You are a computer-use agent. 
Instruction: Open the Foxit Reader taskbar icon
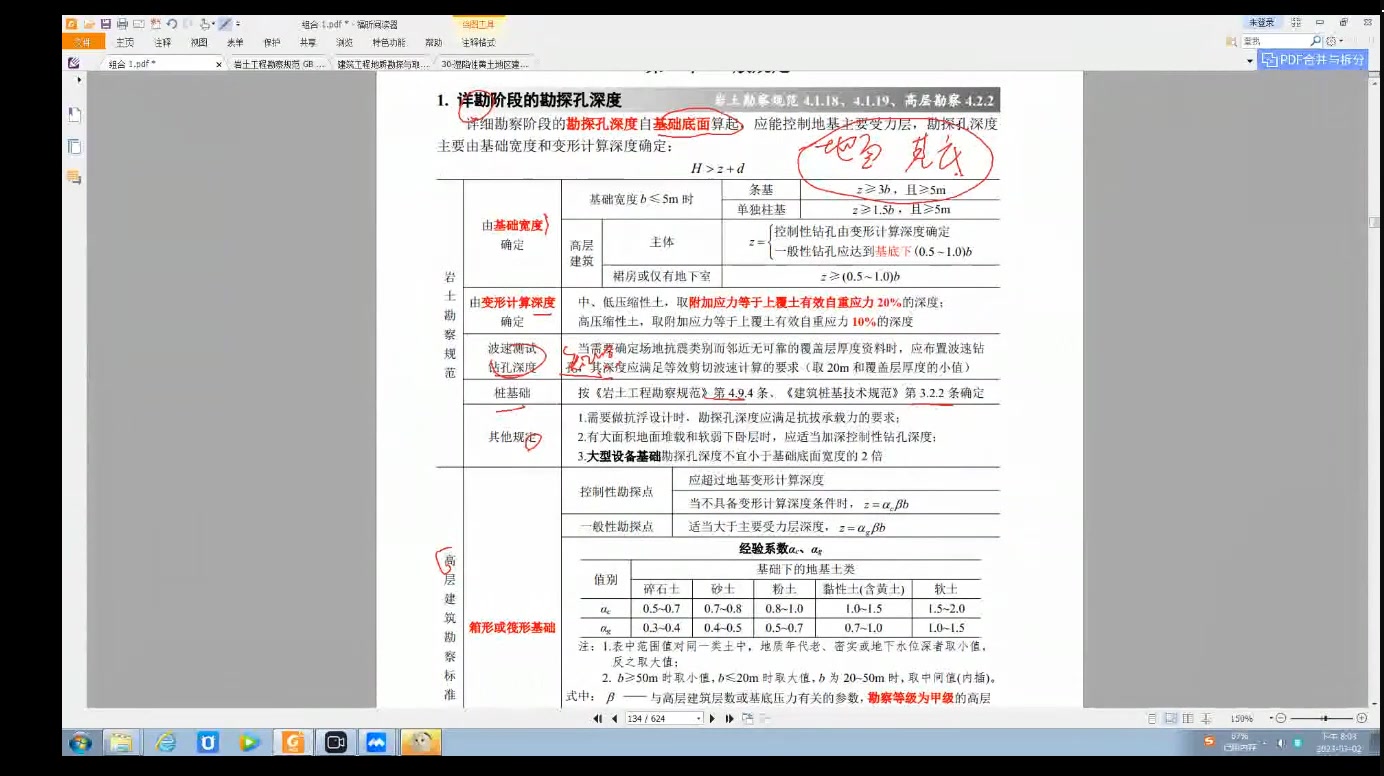click(x=293, y=742)
